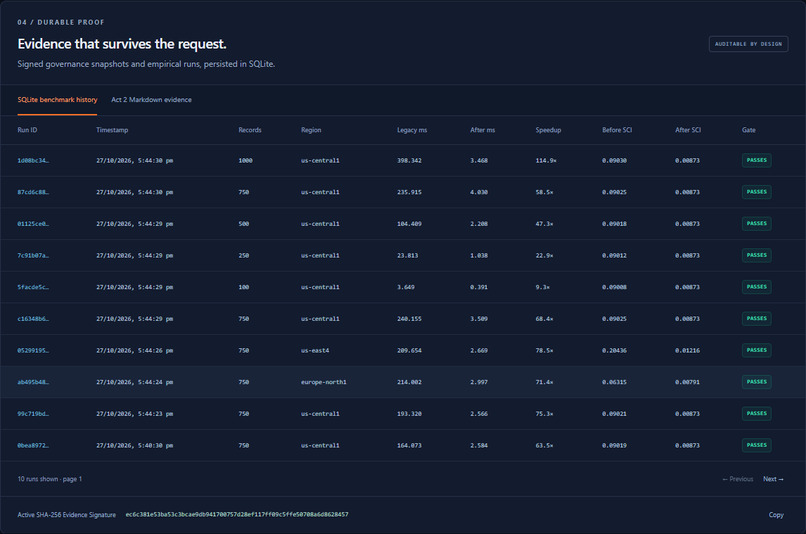Select the 114.9× speedup value

pyautogui.click(x=546, y=160)
